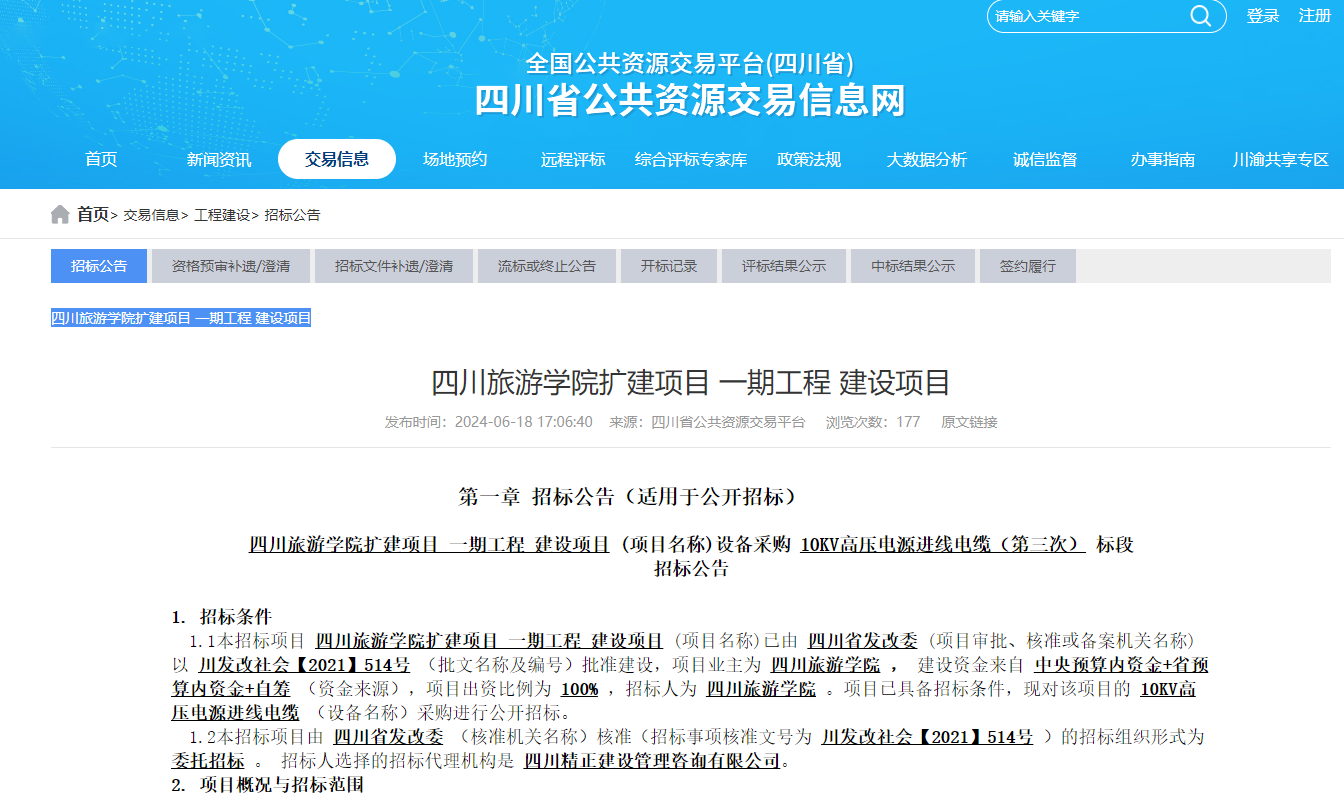The image size is (1344, 803).
Task: Click 来源：四川省公共资源交易平台 text
Action: (707, 422)
